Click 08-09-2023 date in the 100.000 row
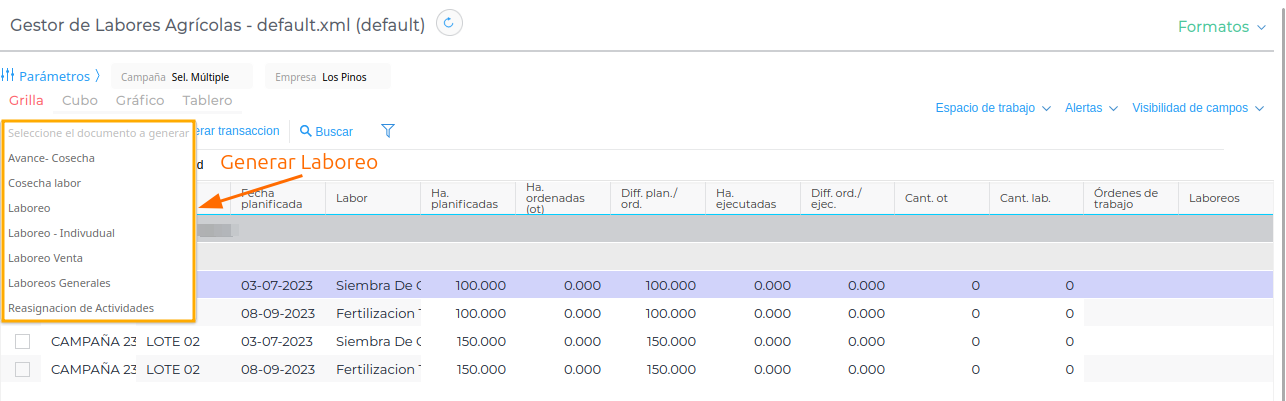1286x401 pixels. tap(278, 313)
